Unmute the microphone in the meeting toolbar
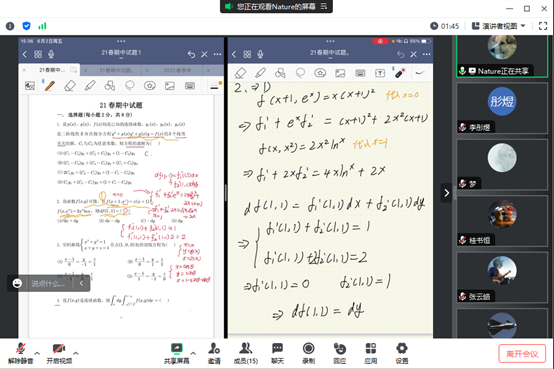 [x=20, y=353]
